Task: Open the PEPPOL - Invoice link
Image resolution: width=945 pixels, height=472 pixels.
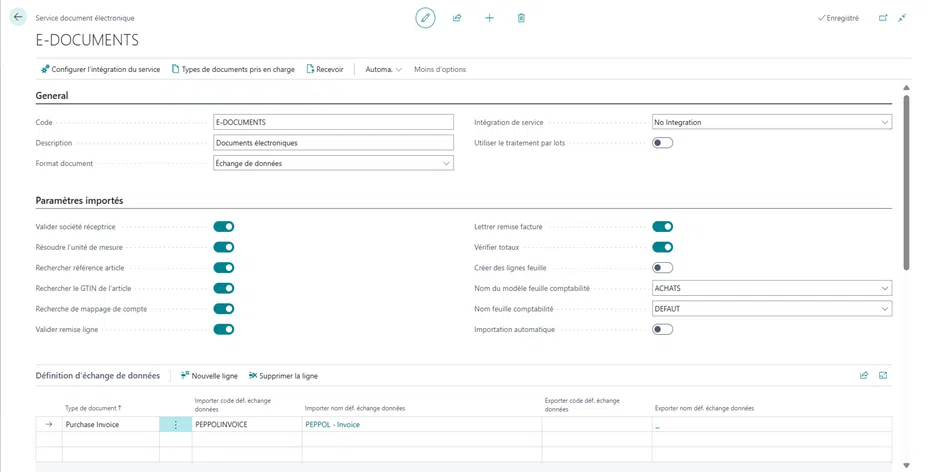Action: (333, 424)
